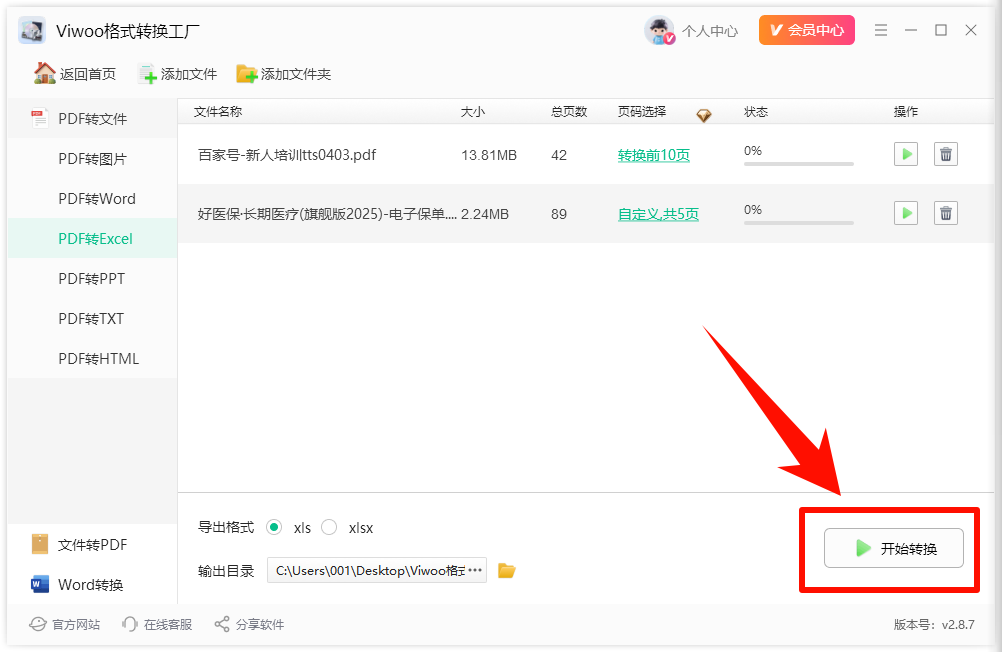
Task: Open 在线客服 online support
Action: click(157, 625)
